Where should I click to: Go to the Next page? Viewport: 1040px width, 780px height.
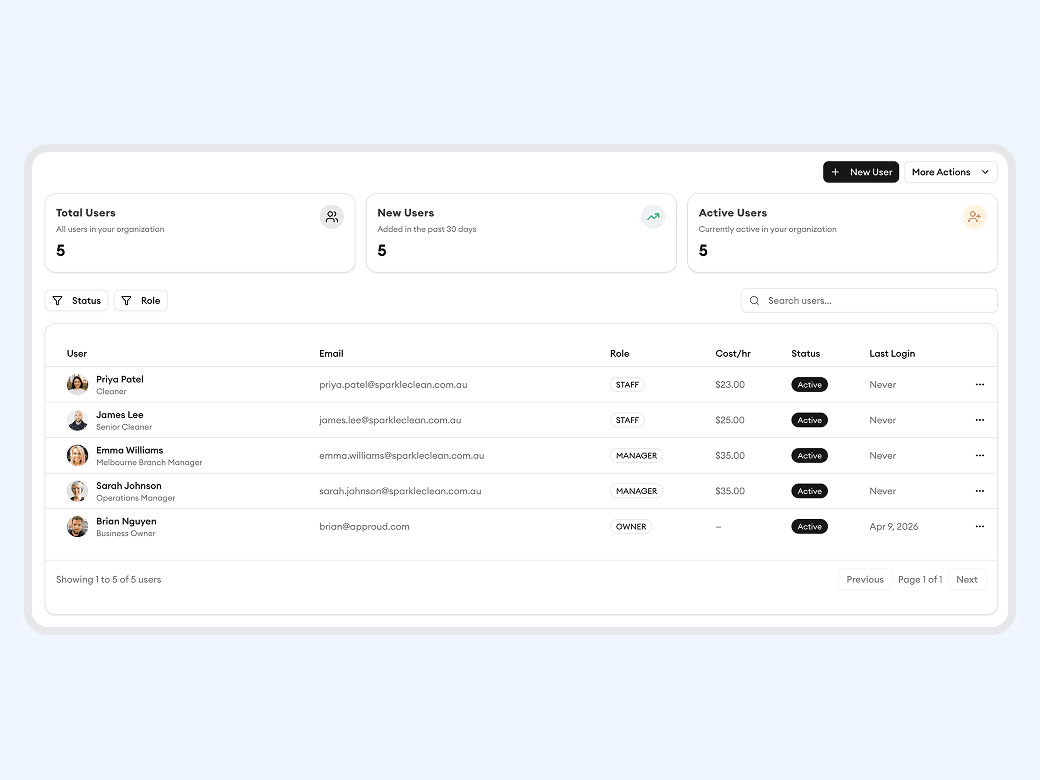(966, 580)
